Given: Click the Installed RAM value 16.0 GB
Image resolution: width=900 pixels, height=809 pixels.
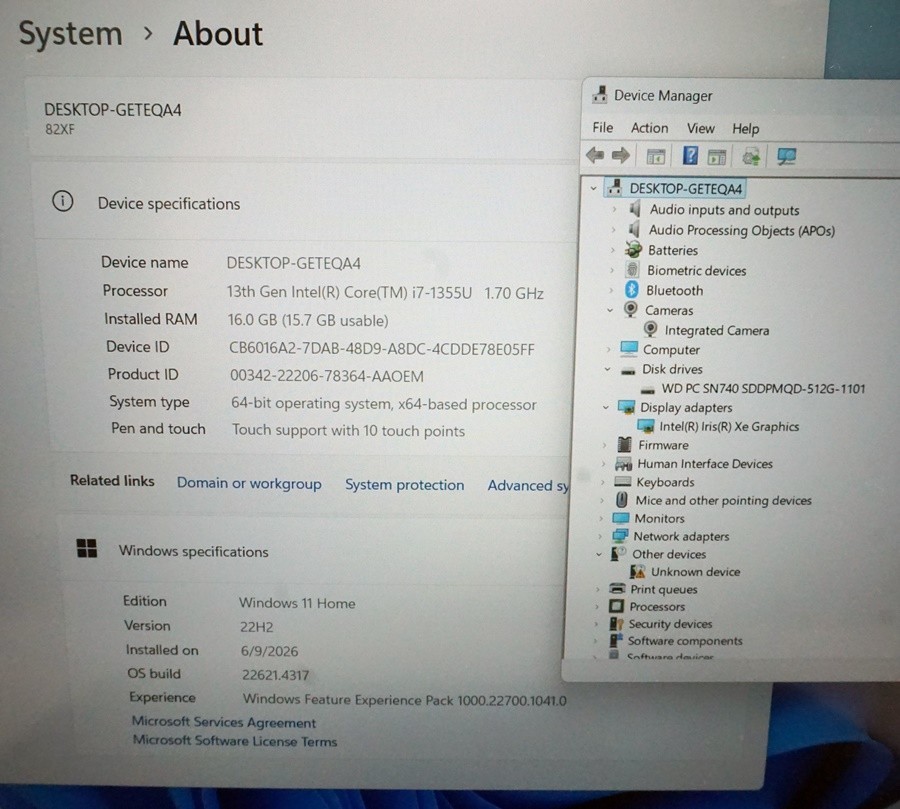Looking at the screenshot, I should [x=308, y=320].
